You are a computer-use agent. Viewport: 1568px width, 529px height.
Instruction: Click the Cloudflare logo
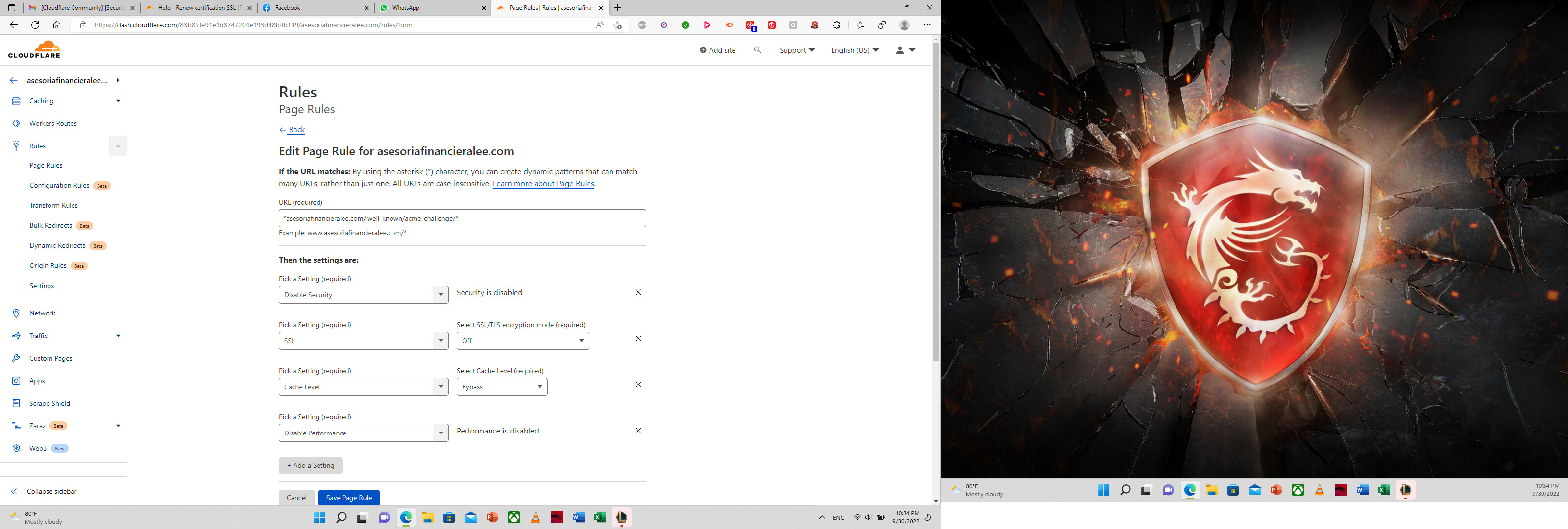click(x=35, y=50)
